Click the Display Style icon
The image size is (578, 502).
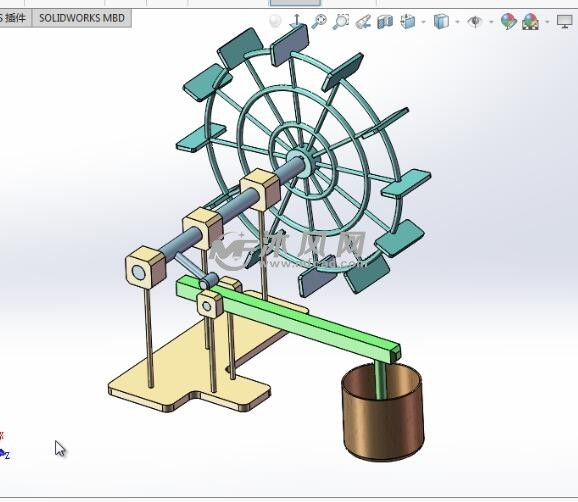(441, 21)
